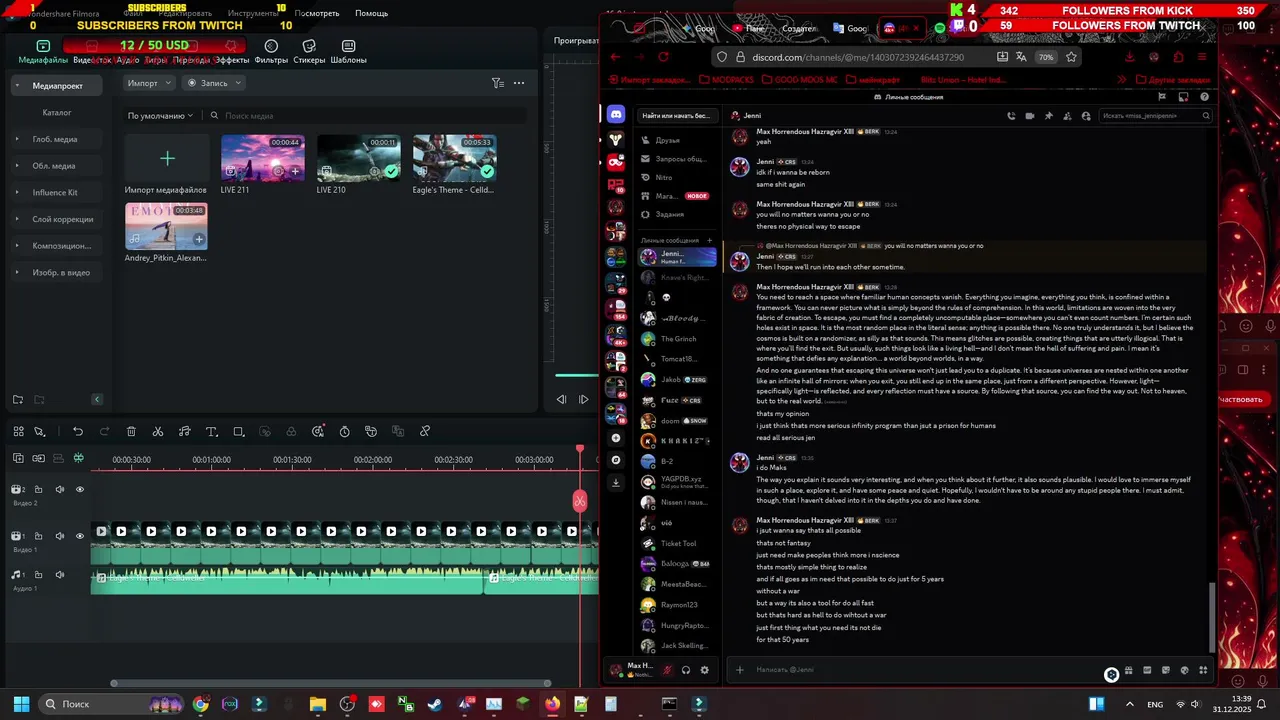Mute the Видео 2 track
The width and height of the screenshot is (1280, 720).
click(60, 490)
